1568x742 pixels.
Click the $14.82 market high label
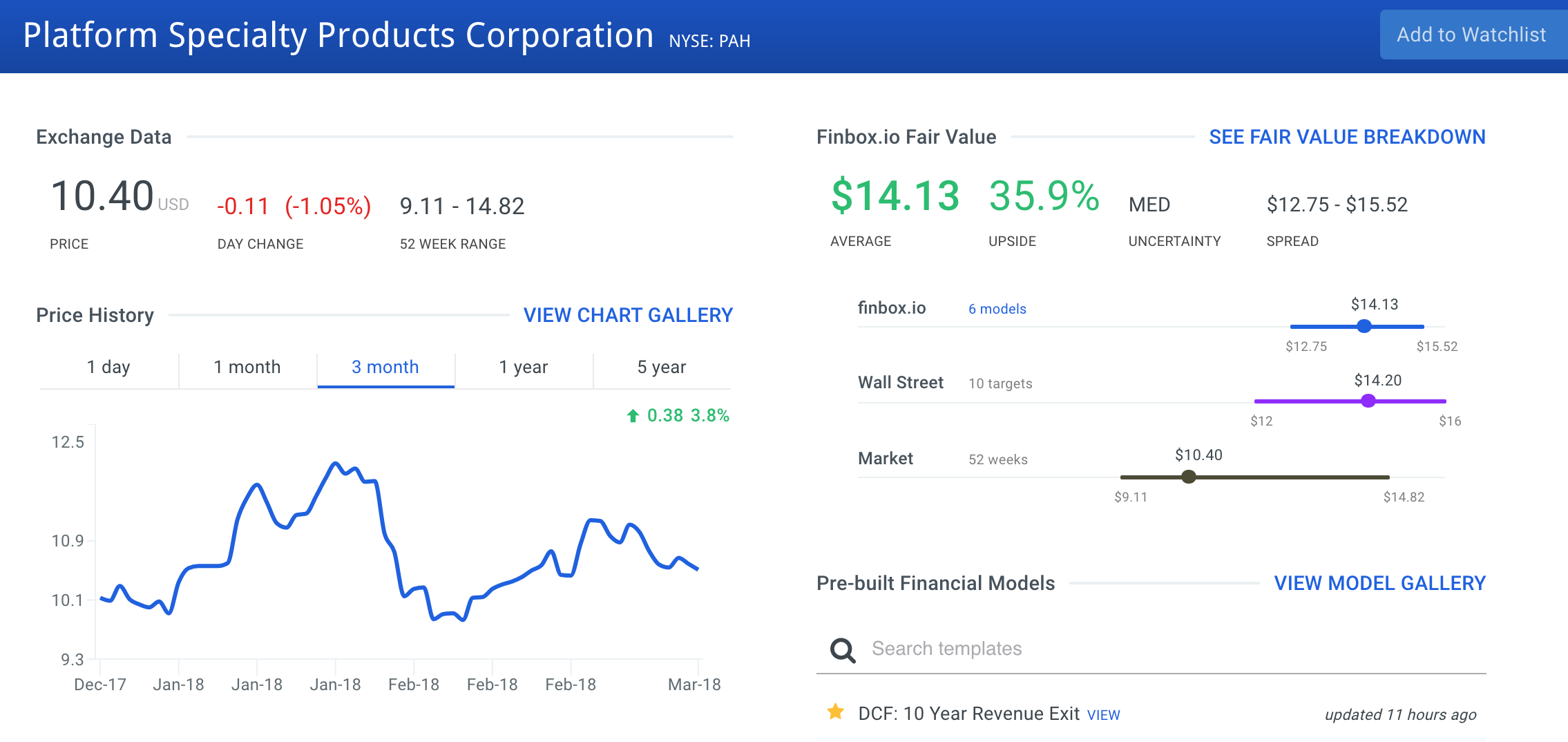[x=1404, y=497]
